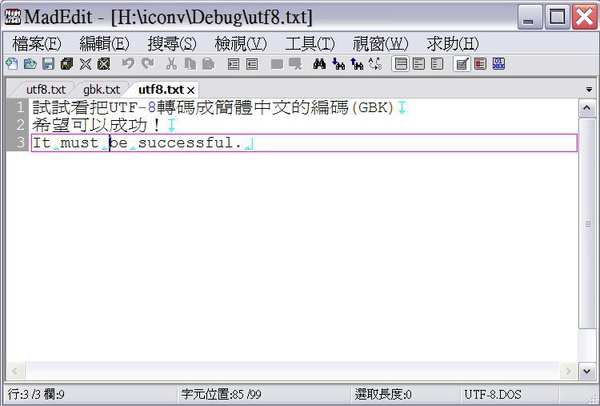Image resolution: width=600 pixels, height=406 pixels.
Task: Click the 字元位置:85 /99 status field
Action: click(221, 394)
